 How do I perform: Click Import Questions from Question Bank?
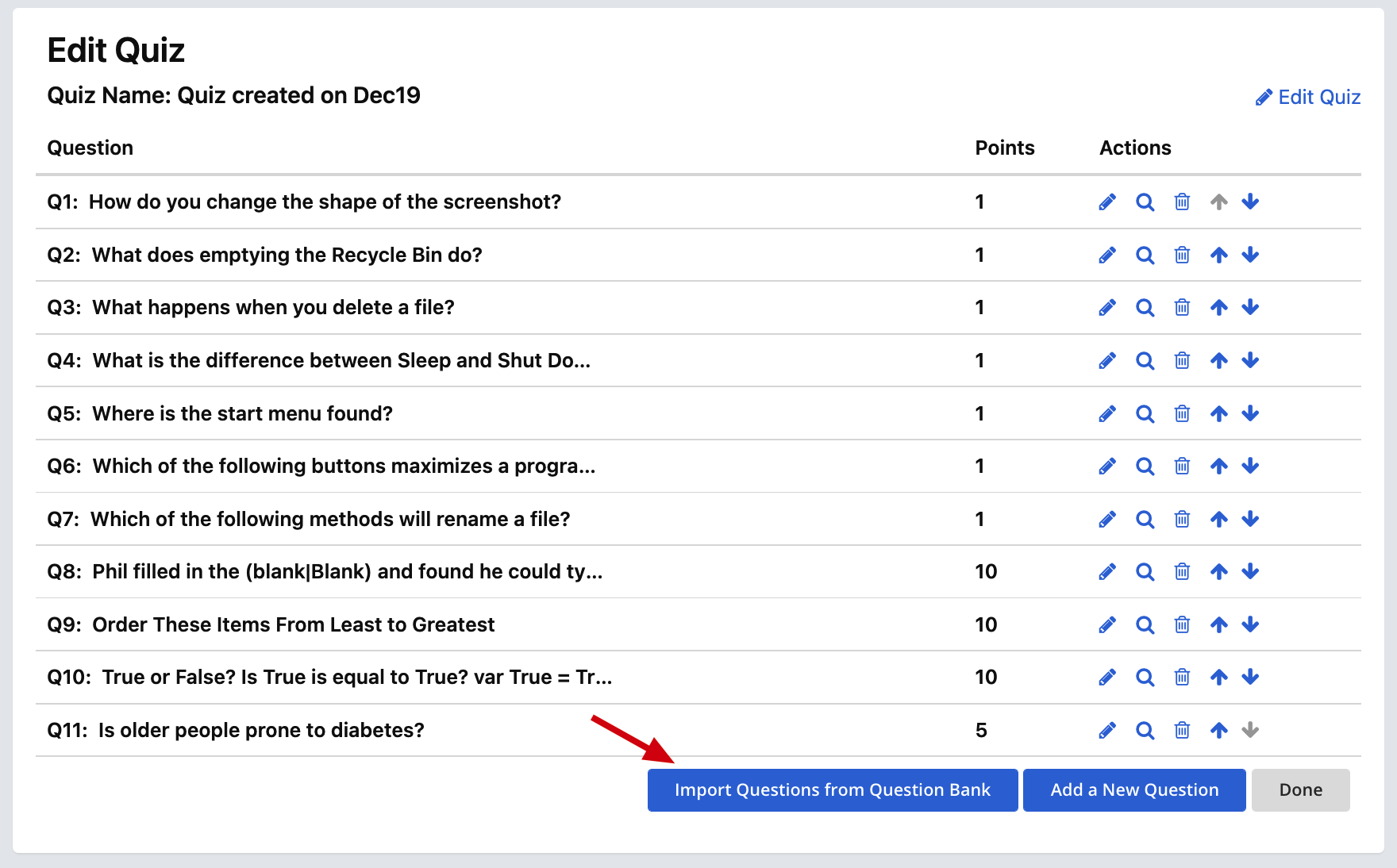coord(833,790)
